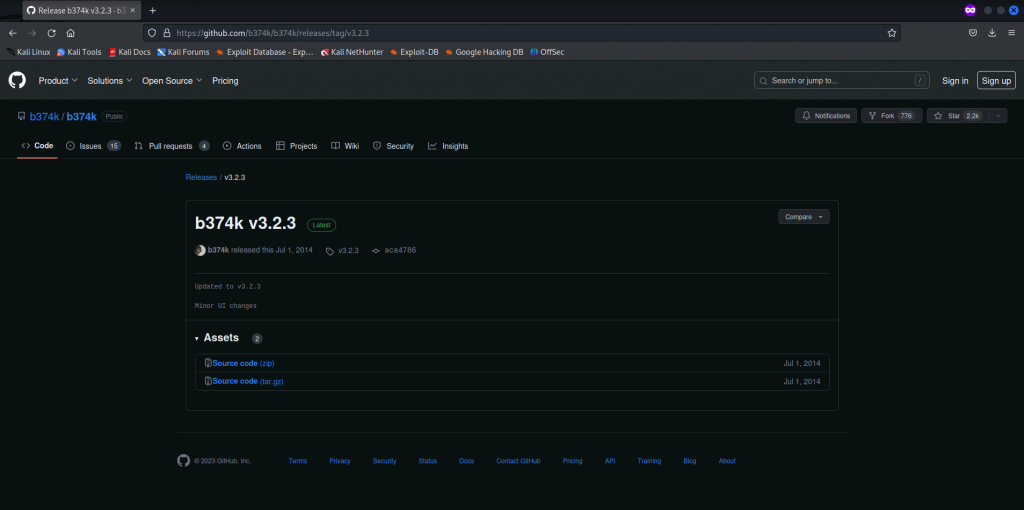Save to Pocket icon in toolbar
The height and width of the screenshot is (510, 1024).
tap(972, 33)
